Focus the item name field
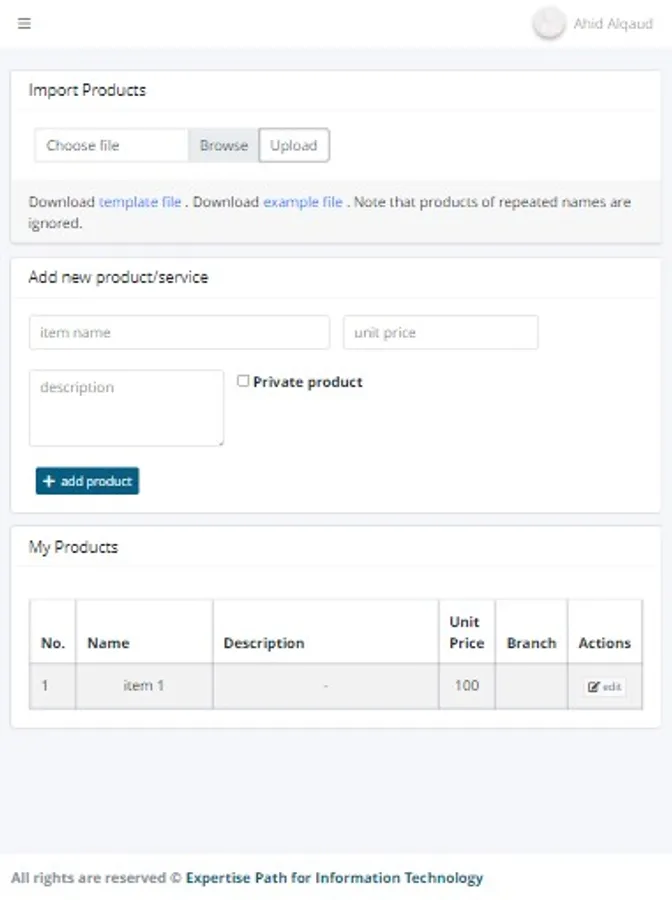Viewport: 672px width, 900px height. click(179, 332)
